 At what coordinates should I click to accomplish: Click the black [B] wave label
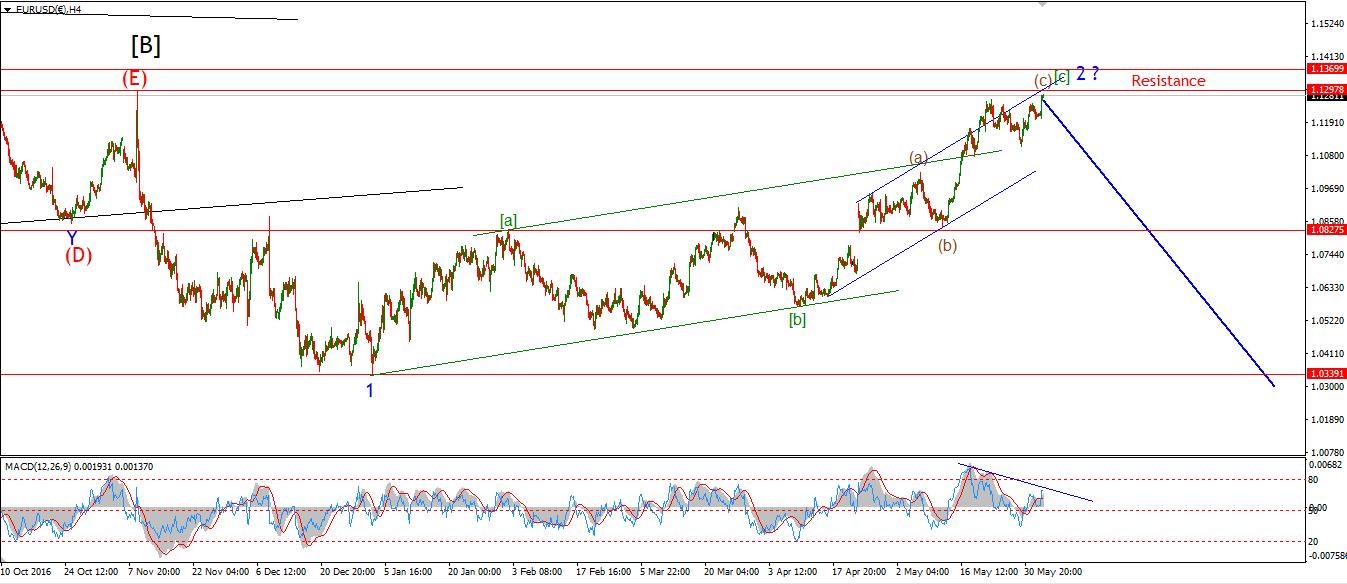point(145,45)
